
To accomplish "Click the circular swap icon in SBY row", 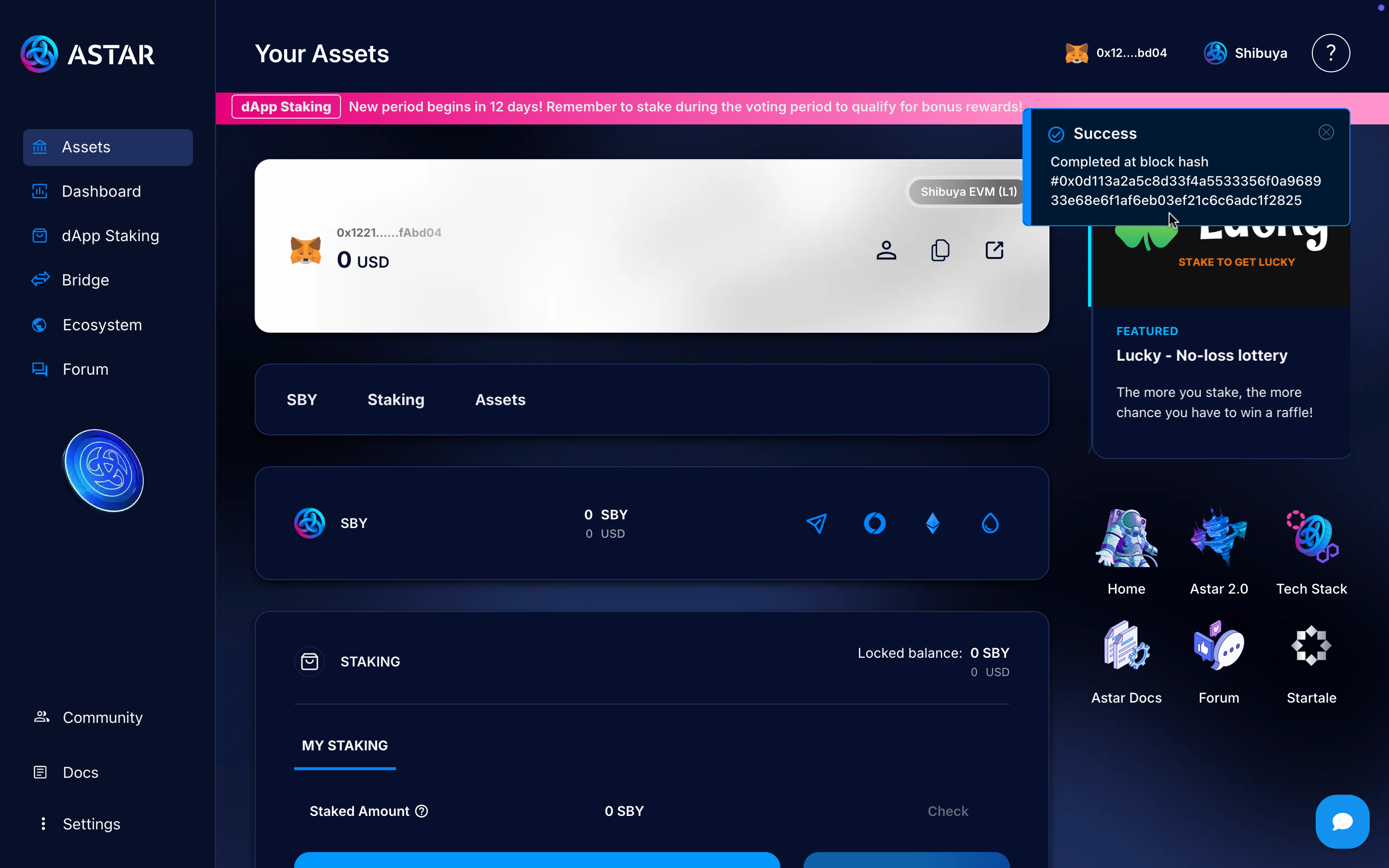I will point(875,523).
